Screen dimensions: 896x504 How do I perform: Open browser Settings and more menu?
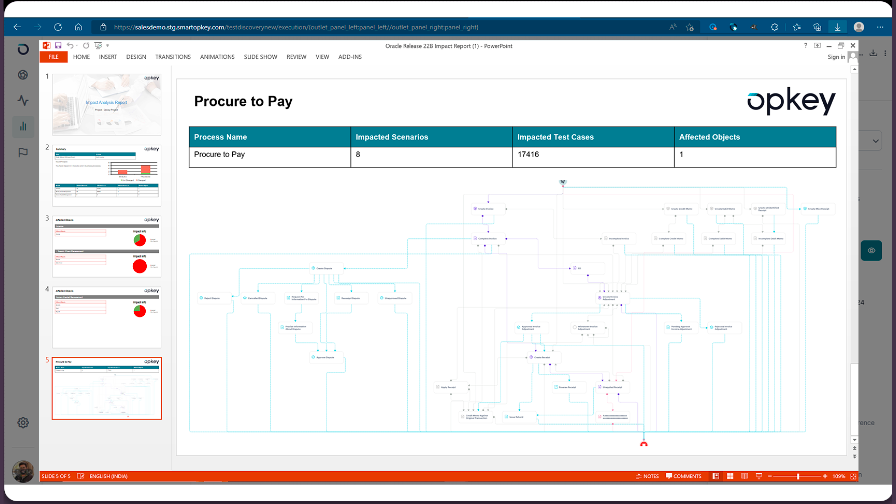(880, 27)
